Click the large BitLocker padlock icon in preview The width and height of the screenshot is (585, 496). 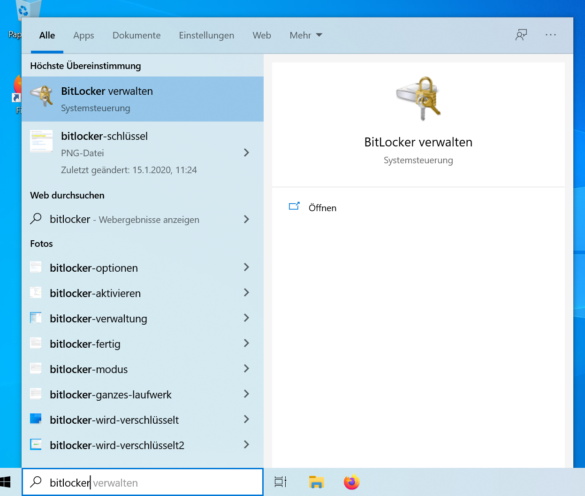click(x=418, y=99)
